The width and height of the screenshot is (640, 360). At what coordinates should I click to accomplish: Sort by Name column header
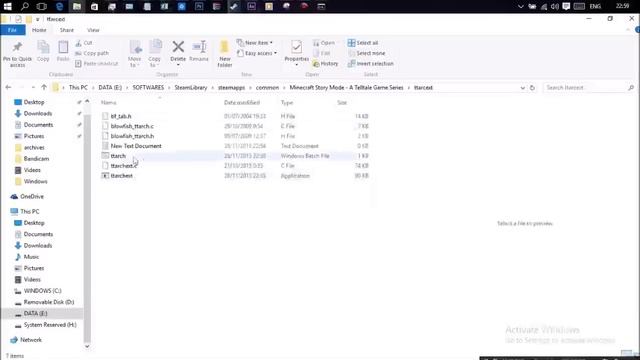(109, 102)
